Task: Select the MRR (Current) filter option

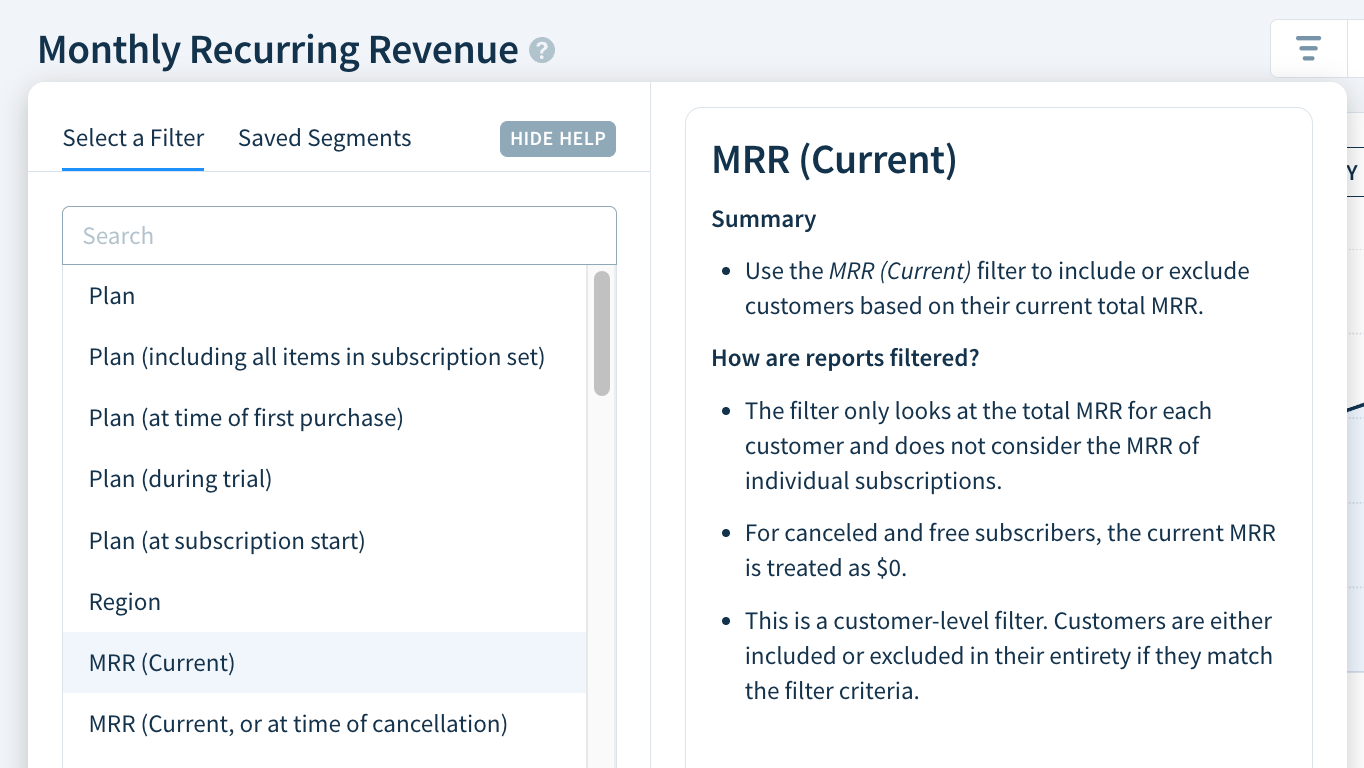Action: point(161,662)
